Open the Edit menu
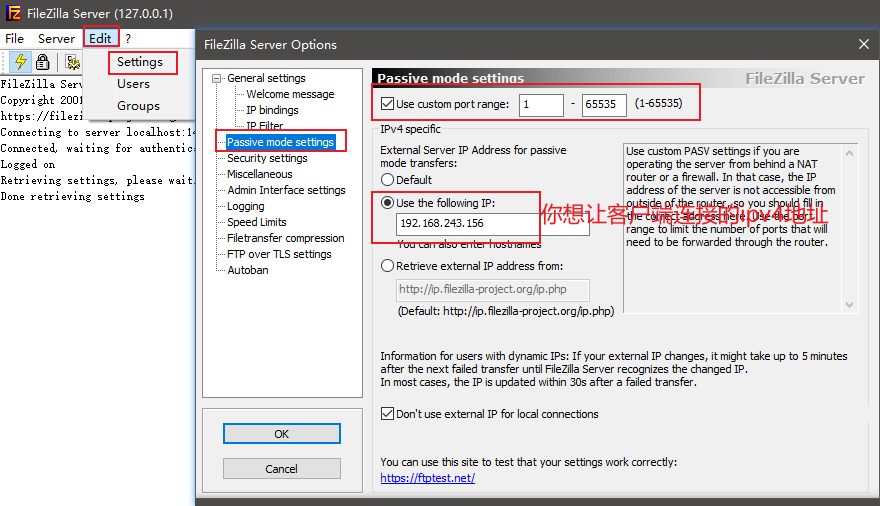 (100, 38)
